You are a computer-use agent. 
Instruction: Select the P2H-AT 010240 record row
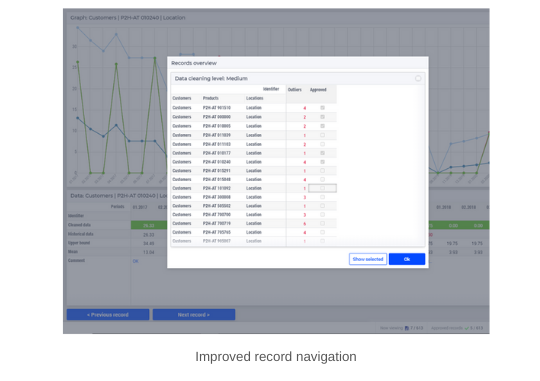(254, 162)
